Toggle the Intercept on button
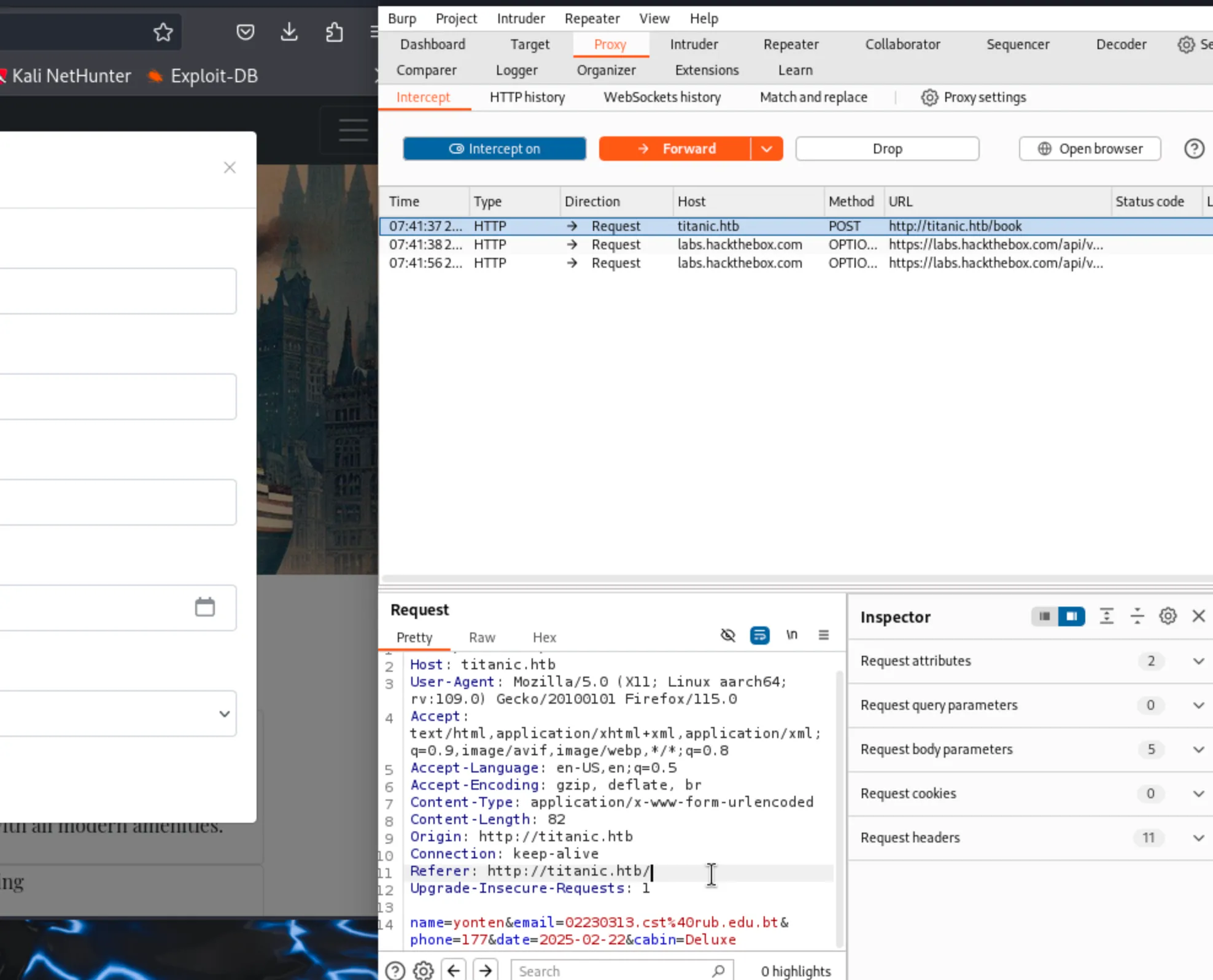Screen dimensions: 1213x980 (495, 149)
